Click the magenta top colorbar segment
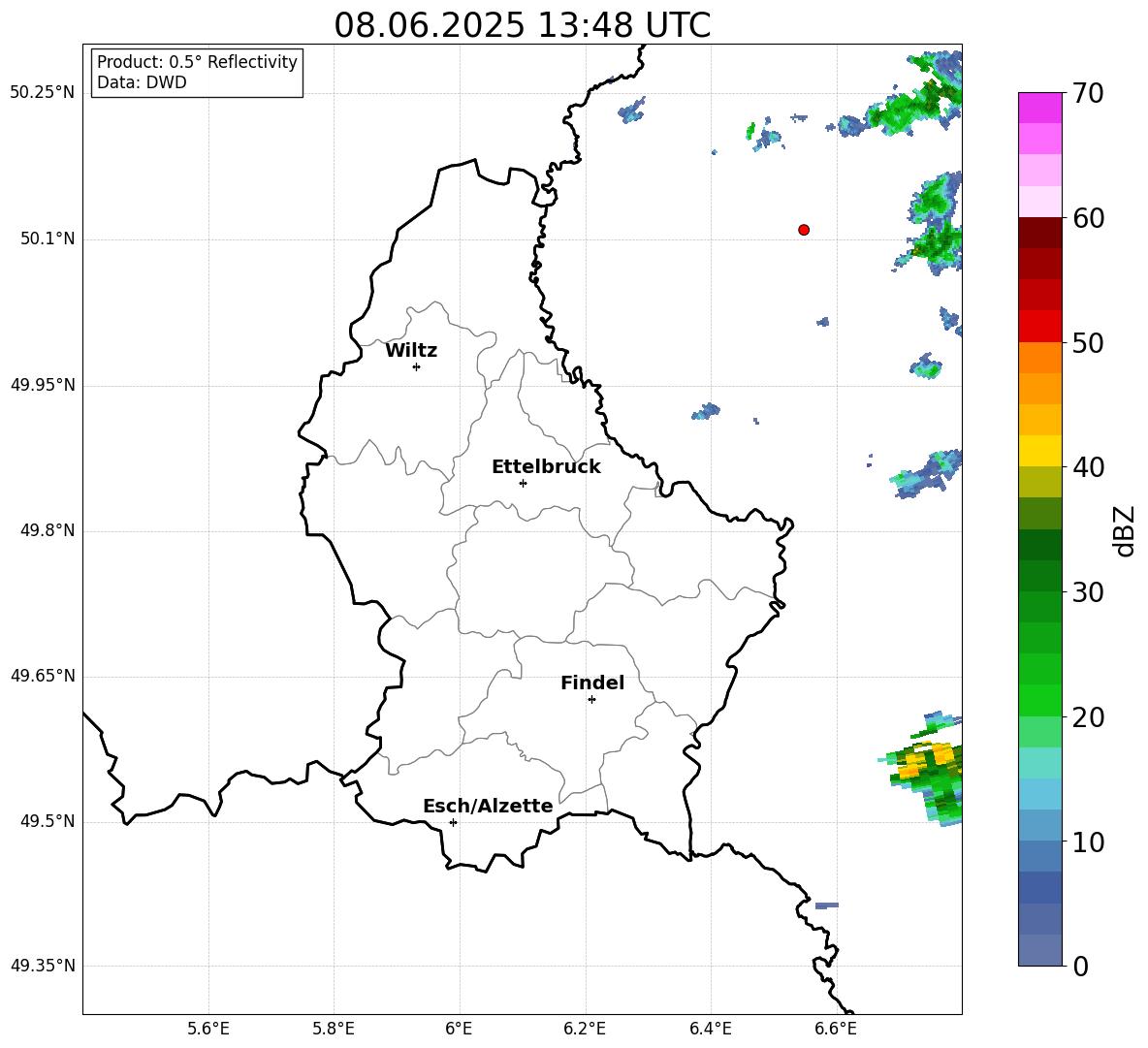1148x1048 pixels. coord(1039,108)
